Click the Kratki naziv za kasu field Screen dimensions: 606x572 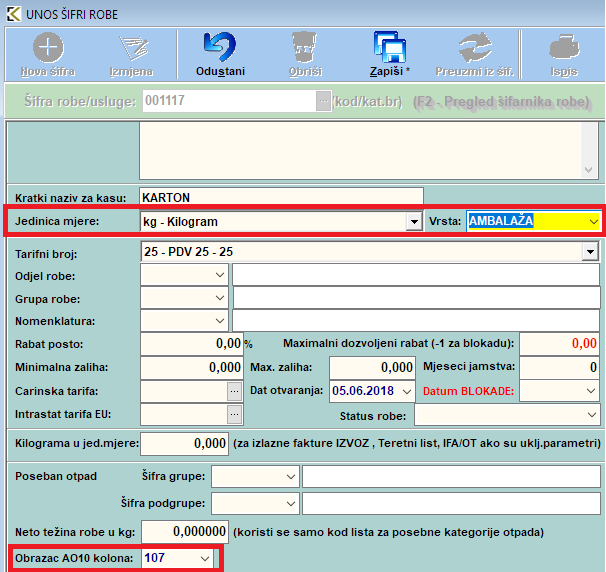point(281,197)
